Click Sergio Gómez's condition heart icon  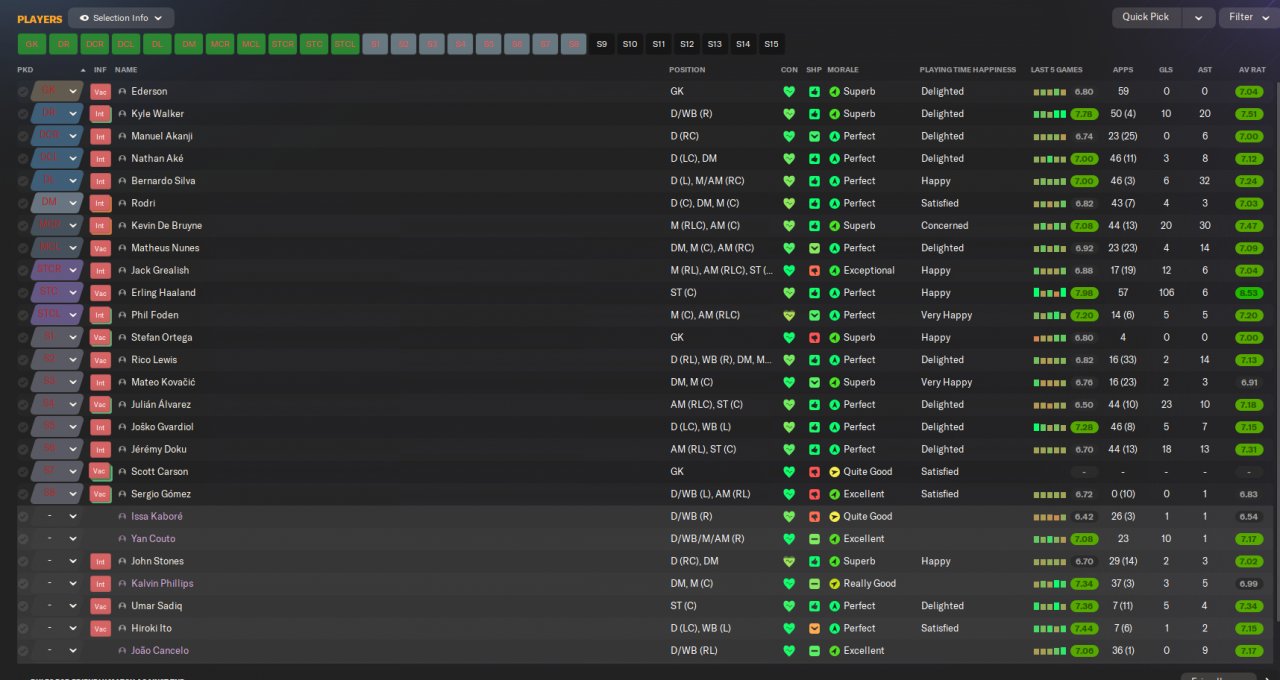tap(789, 494)
